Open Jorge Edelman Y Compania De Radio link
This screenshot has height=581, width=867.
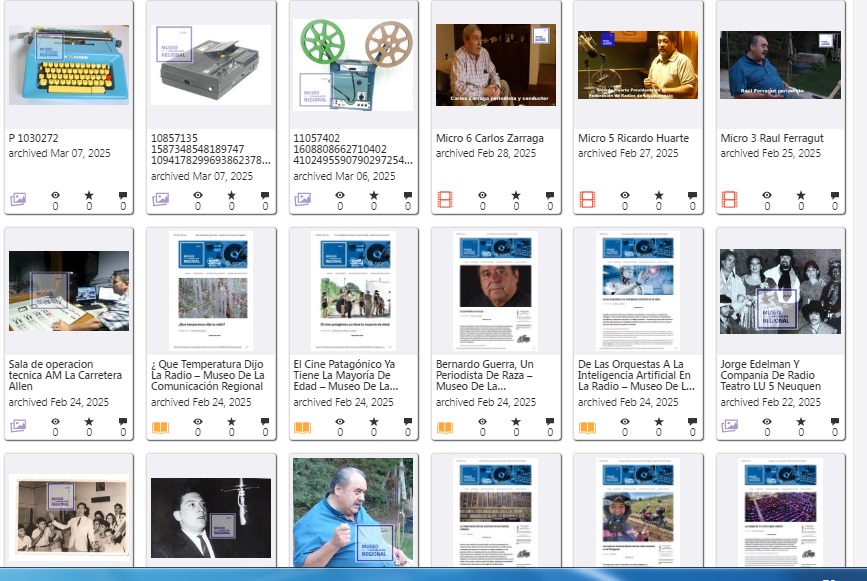770,375
